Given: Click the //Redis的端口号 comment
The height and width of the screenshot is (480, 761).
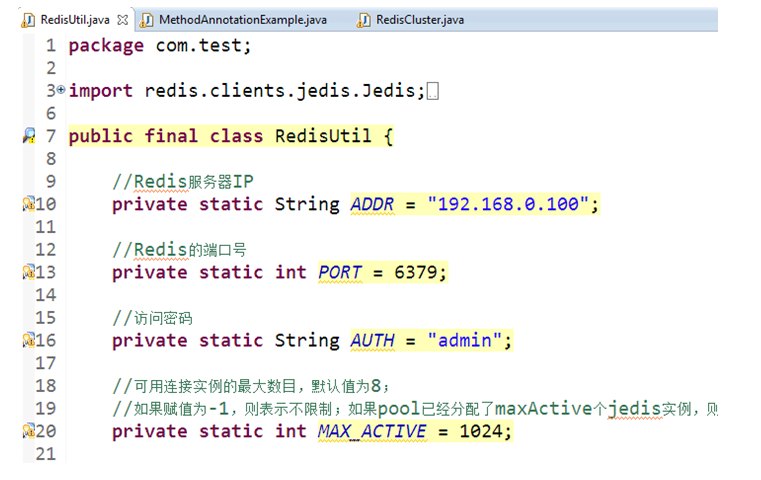Looking at the screenshot, I should tap(179, 250).
